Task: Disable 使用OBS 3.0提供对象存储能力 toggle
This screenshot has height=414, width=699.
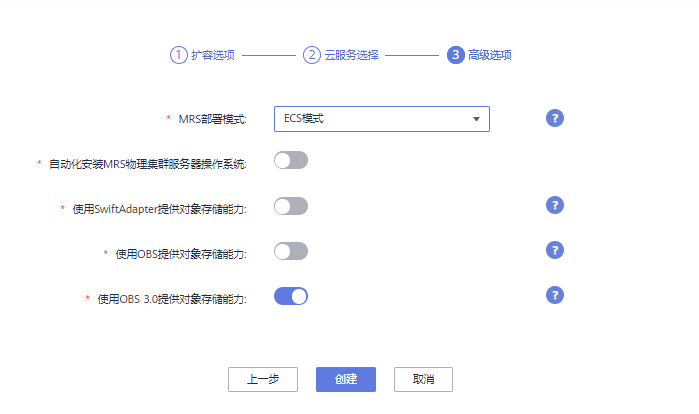Action: coord(291,296)
